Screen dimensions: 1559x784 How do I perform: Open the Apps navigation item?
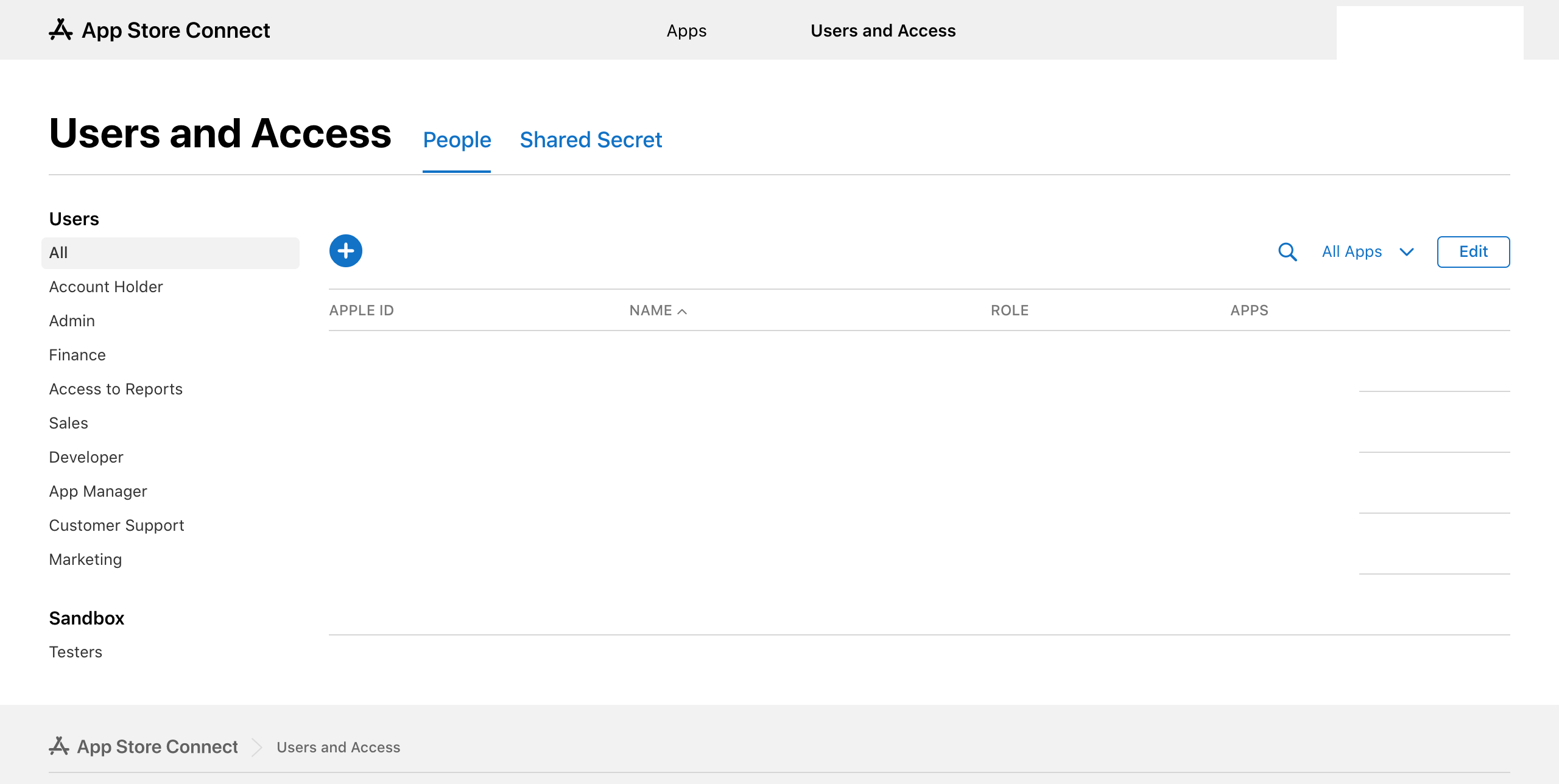click(686, 30)
